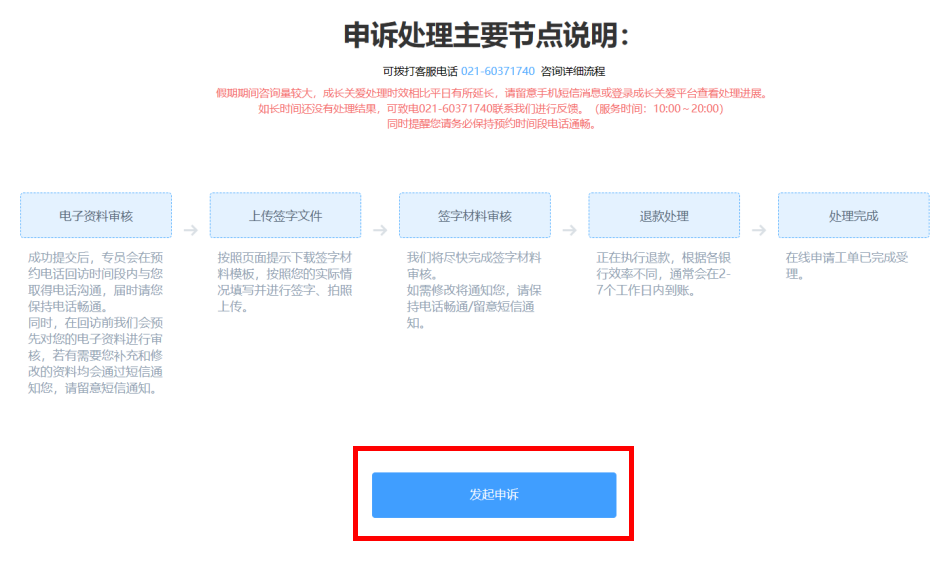This screenshot has width=952, height=575.
Task: Click the 可拨打客服电话 label text
Action: (x=420, y=72)
